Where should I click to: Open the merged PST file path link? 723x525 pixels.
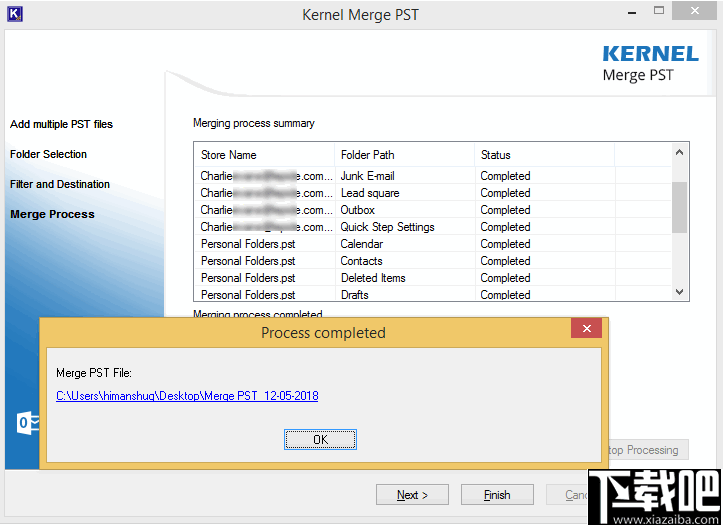tap(187, 395)
